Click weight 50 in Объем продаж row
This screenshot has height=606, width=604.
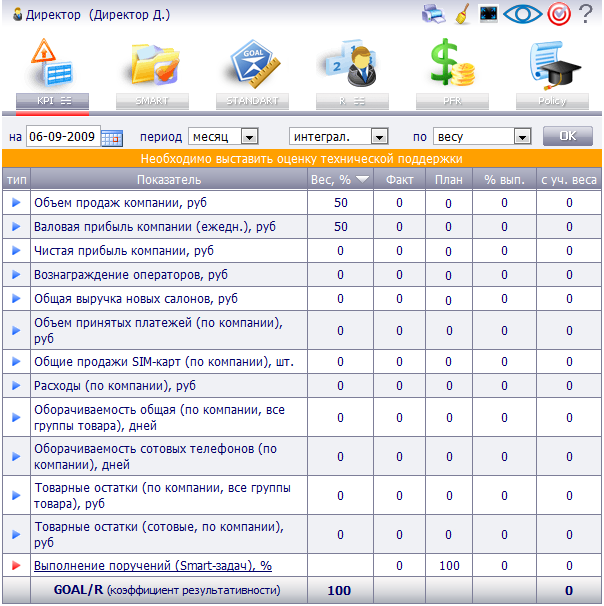340,203
